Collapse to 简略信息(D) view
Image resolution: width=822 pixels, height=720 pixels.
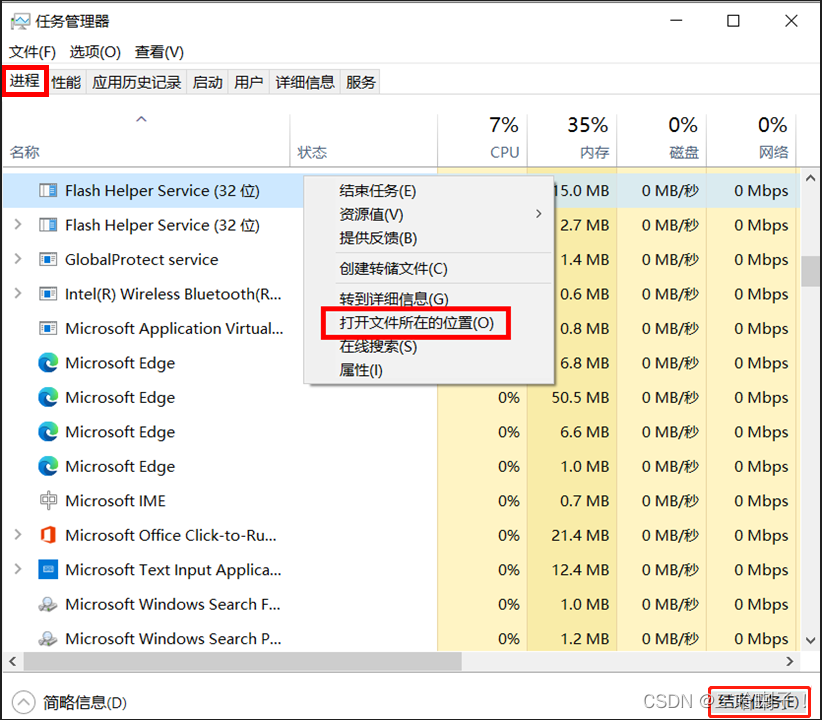click(69, 703)
